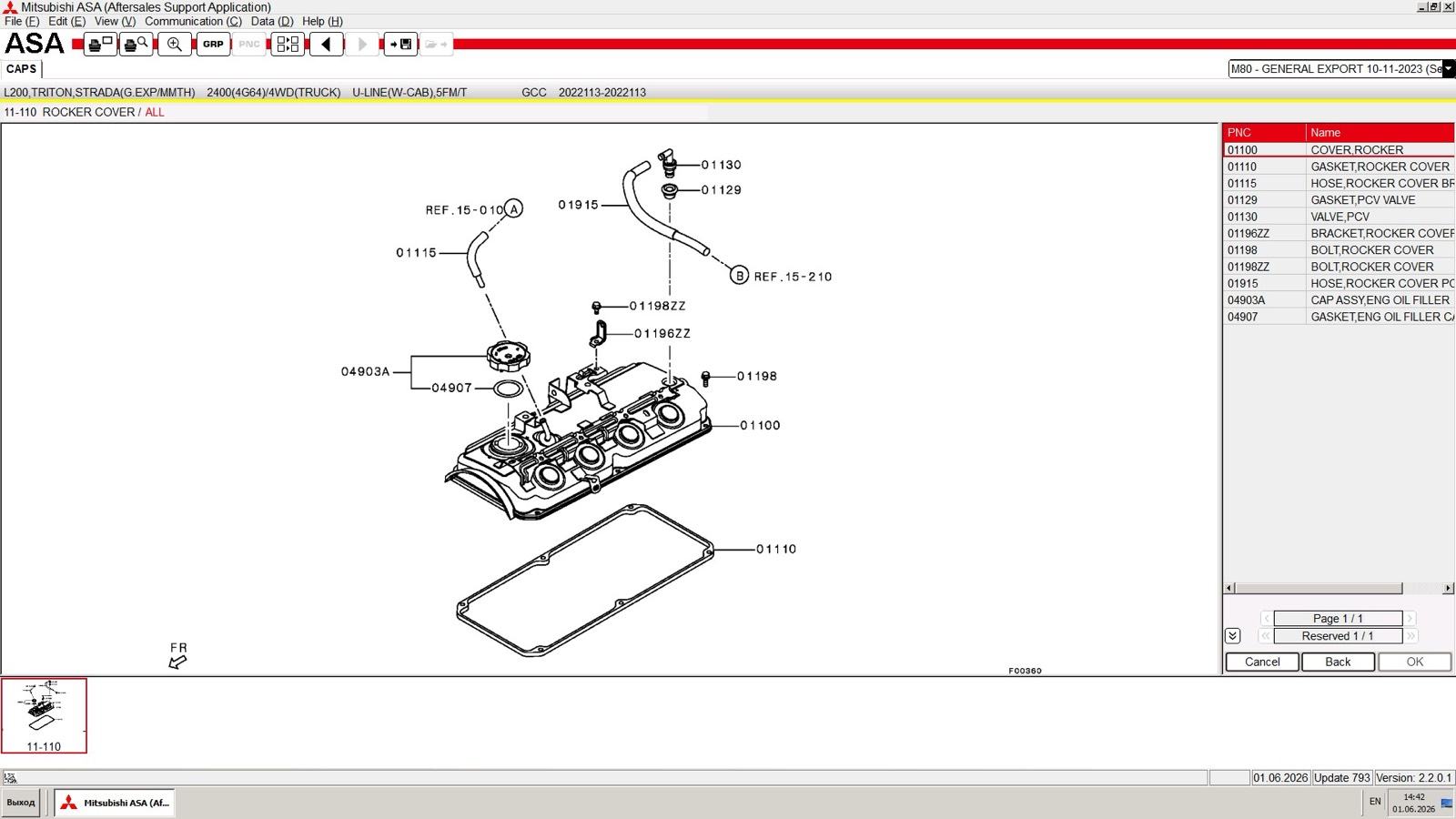Click the Name column header

pyautogui.click(x=1380, y=133)
